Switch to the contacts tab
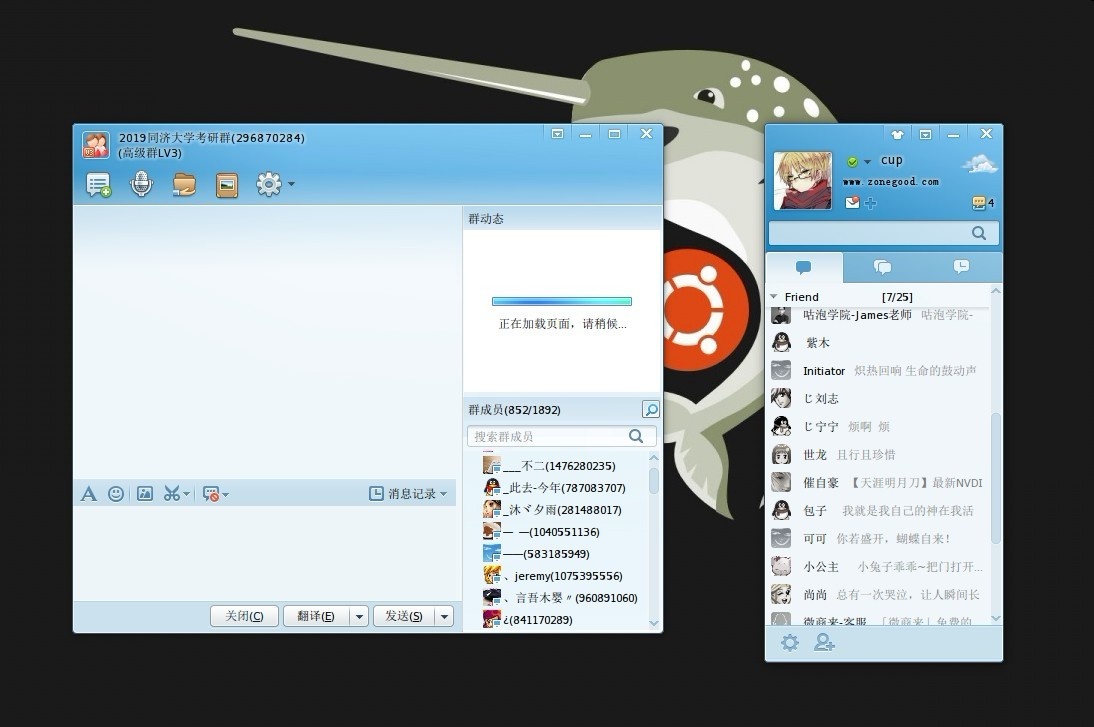Screen dimensions: 1094x727 coord(804,267)
